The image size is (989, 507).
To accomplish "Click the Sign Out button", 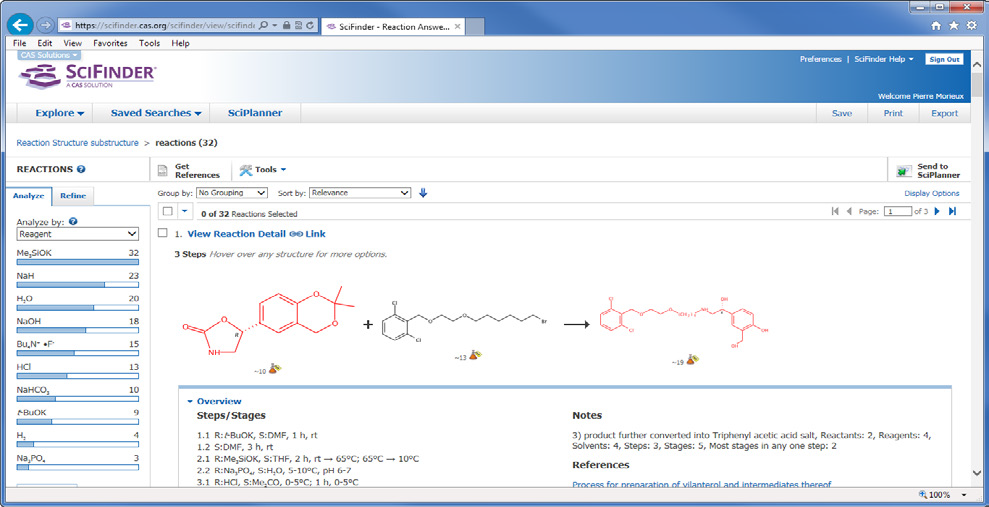I will point(944,59).
